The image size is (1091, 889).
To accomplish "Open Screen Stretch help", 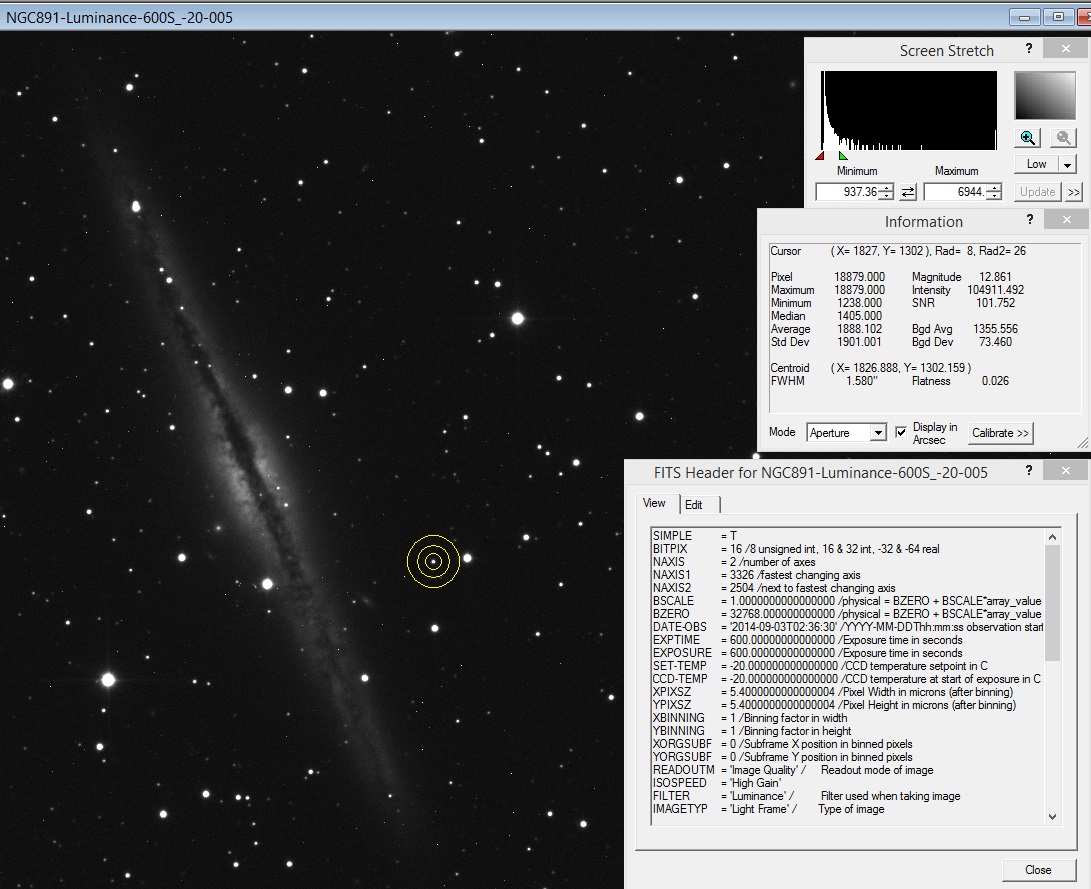I will pos(1029,48).
